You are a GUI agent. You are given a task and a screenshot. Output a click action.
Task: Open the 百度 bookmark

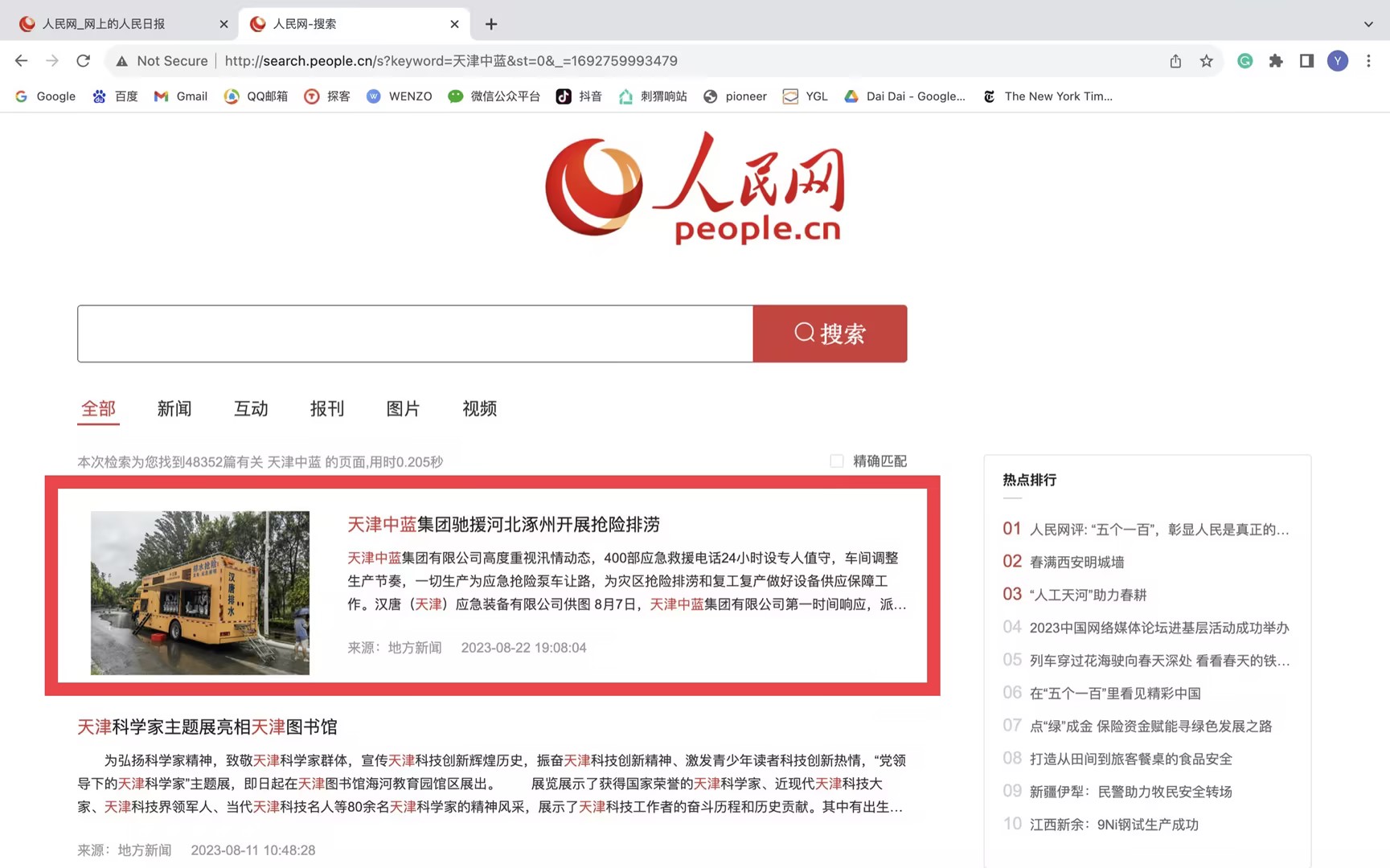pos(115,96)
